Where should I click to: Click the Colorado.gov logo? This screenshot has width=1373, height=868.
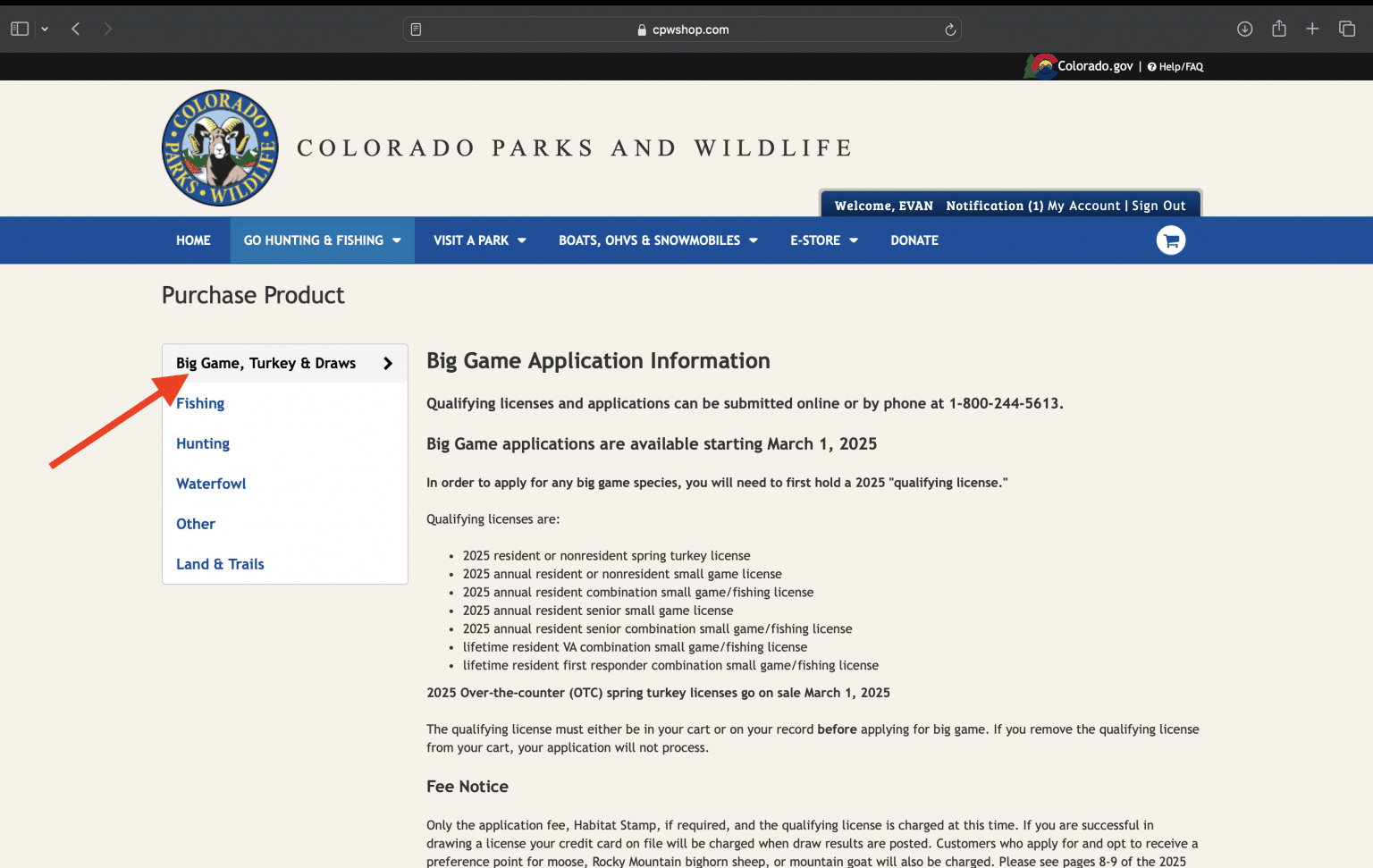(x=1041, y=65)
